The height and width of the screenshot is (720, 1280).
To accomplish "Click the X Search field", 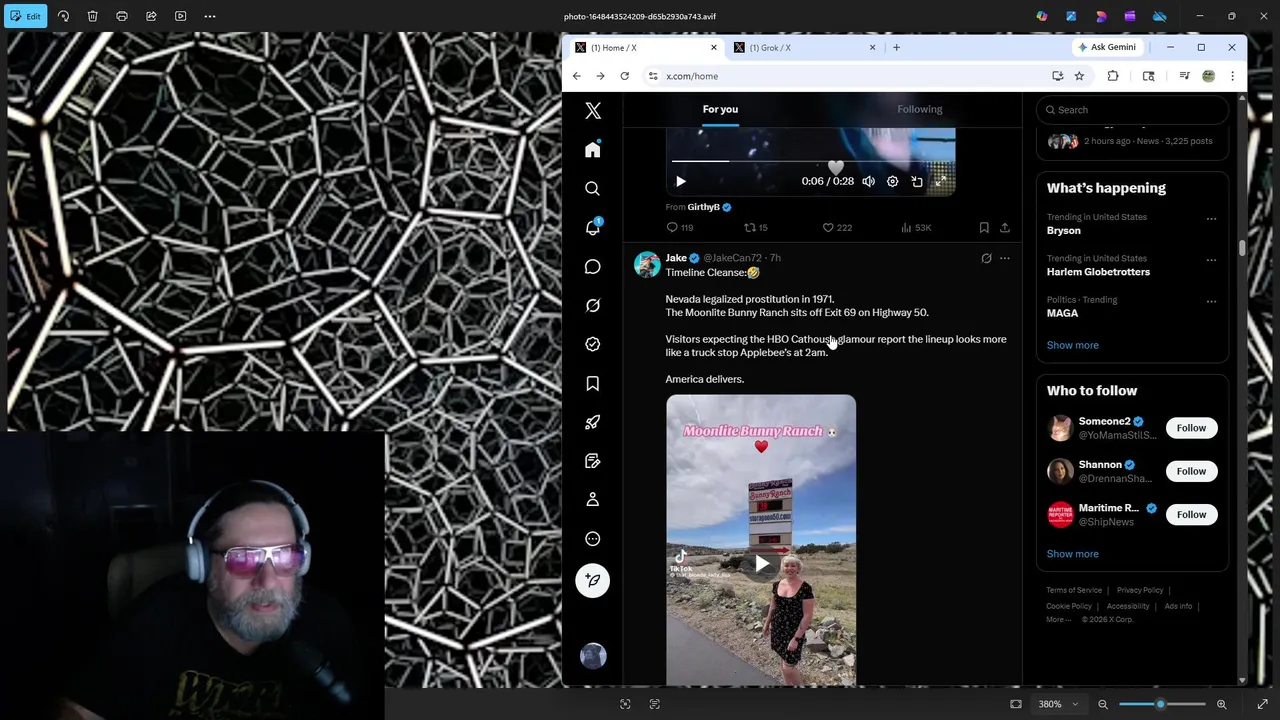I will [1133, 110].
